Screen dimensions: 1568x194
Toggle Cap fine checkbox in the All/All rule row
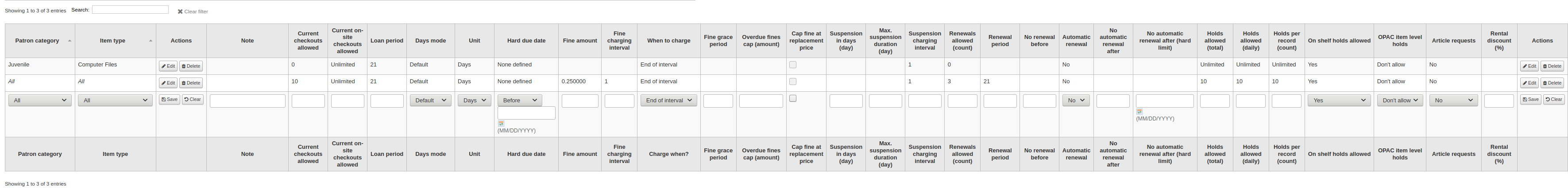[792, 81]
